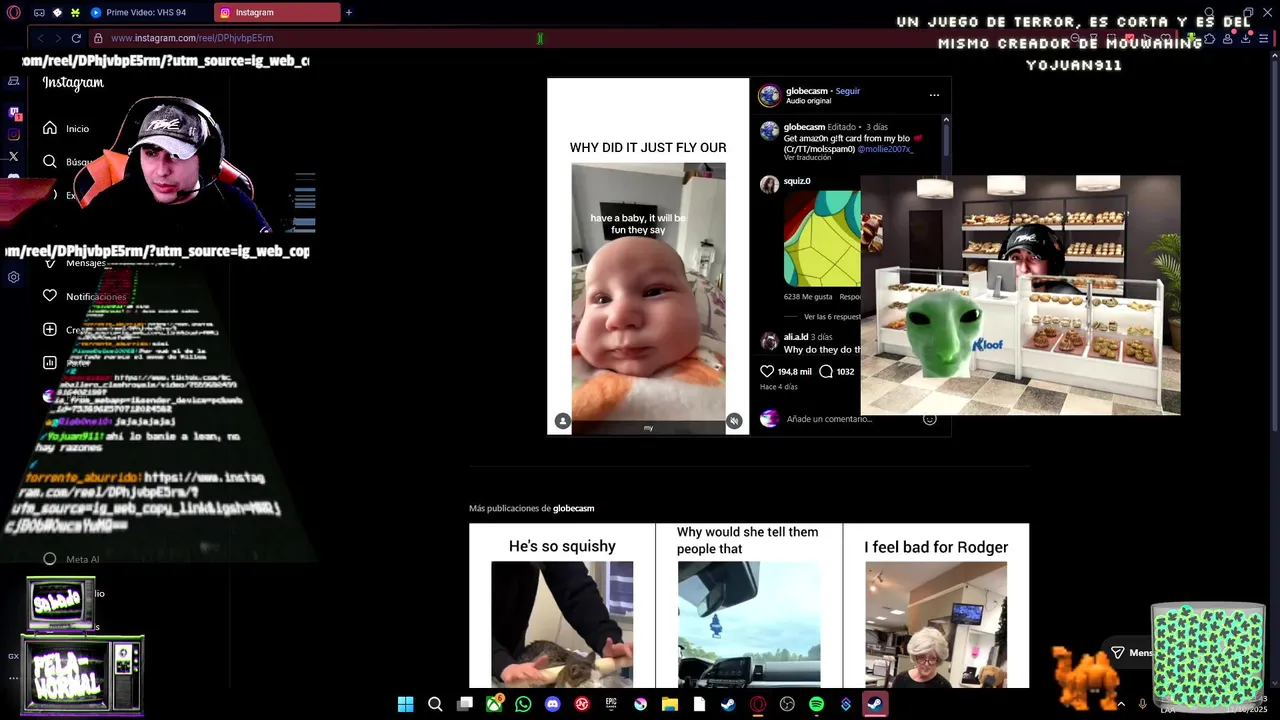Open Discord from taskbar
Image resolution: width=1280 pixels, height=720 pixels.
(x=553, y=704)
